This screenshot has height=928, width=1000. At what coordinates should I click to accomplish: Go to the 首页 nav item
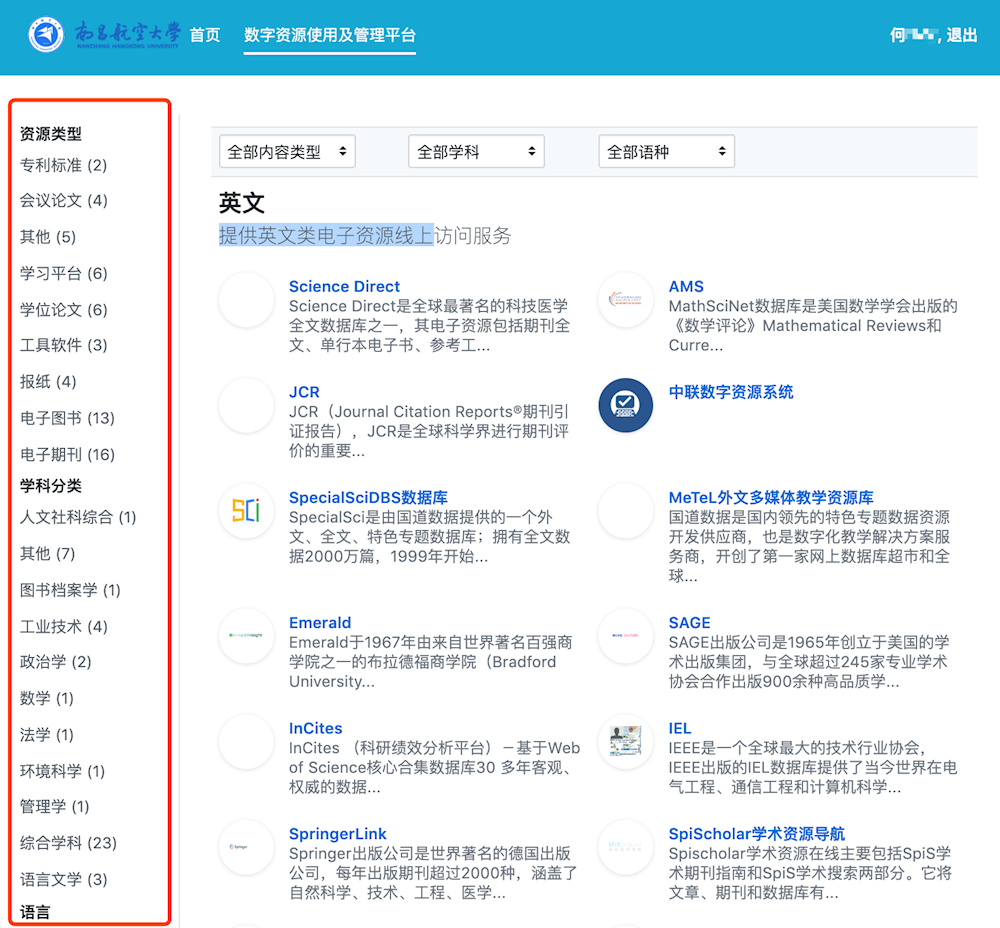205,34
